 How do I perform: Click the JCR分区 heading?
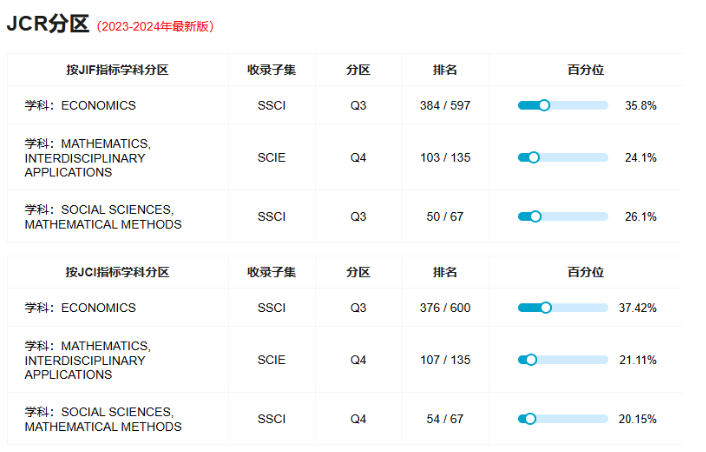coord(48,23)
